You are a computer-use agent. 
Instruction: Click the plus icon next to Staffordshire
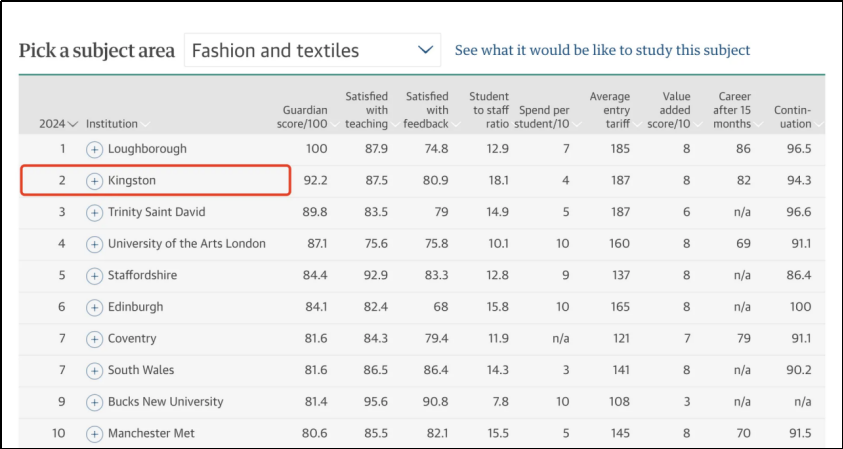pos(95,276)
